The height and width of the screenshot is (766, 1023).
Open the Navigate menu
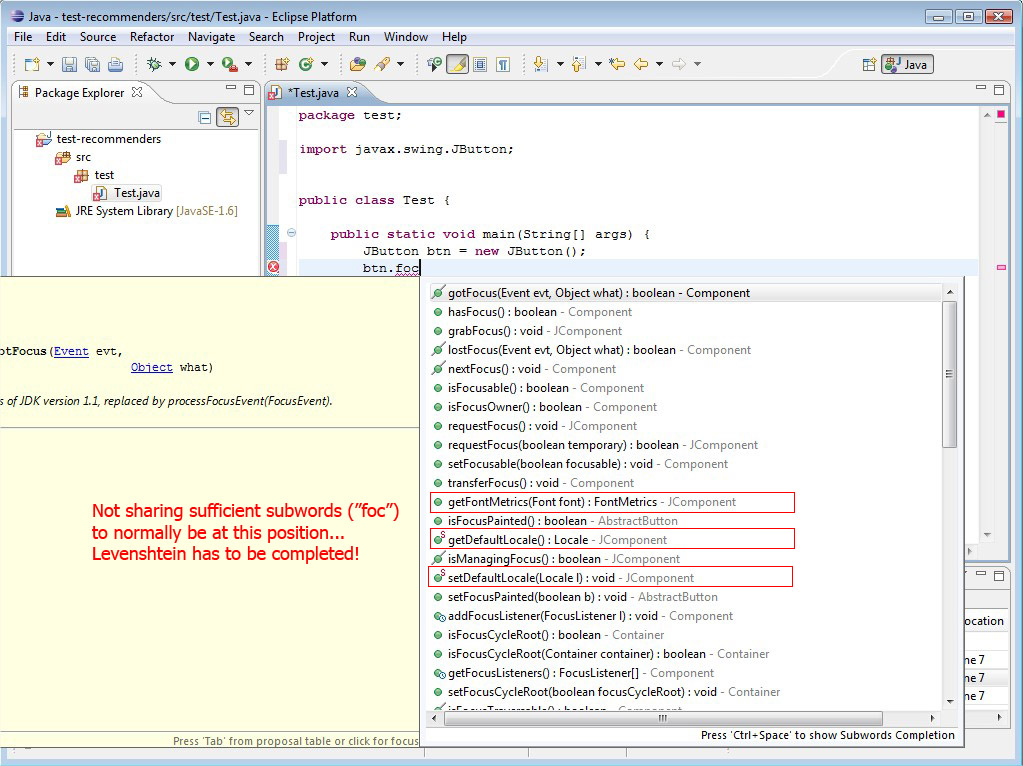click(211, 37)
